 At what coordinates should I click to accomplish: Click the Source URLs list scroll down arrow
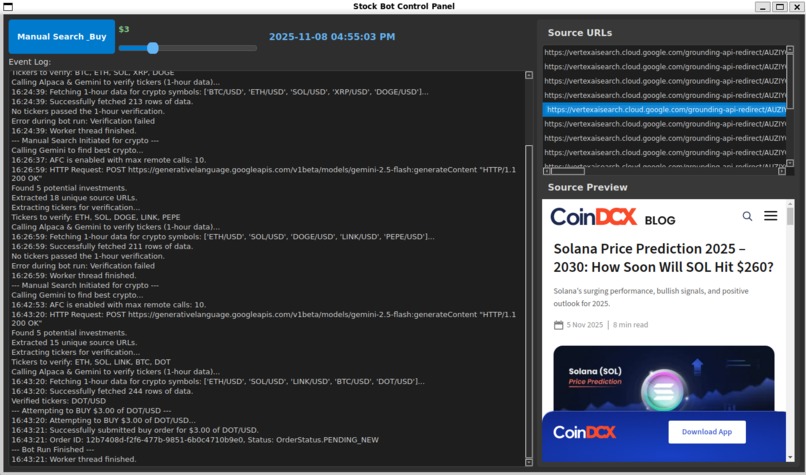coord(790,163)
